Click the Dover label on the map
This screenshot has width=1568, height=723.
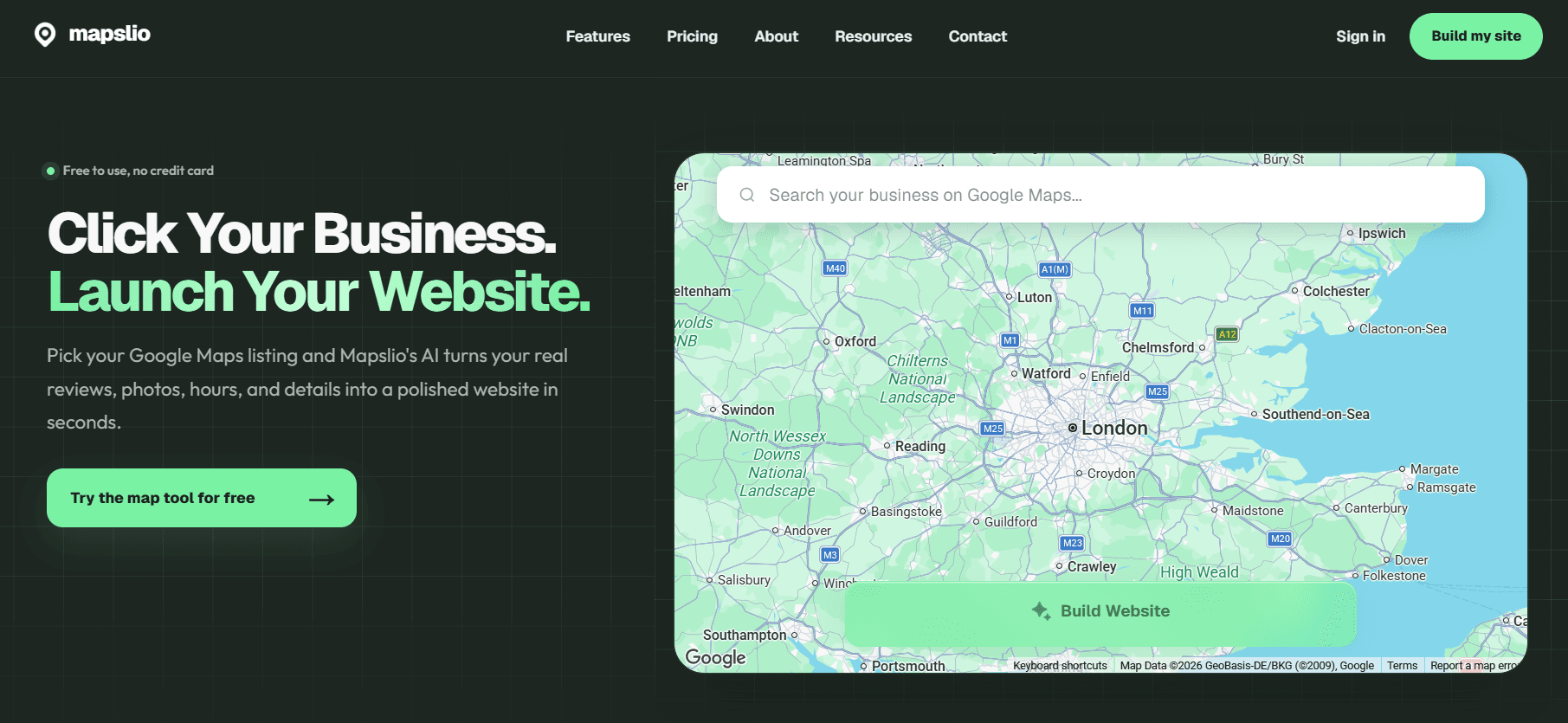pos(1411,560)
